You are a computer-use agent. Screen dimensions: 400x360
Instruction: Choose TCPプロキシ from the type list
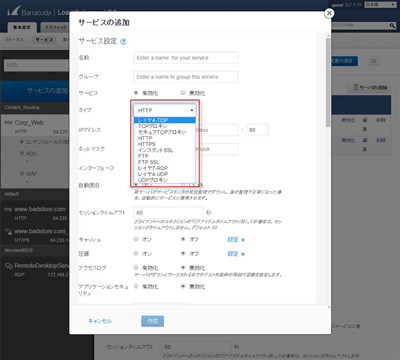[x=165, y=126]
